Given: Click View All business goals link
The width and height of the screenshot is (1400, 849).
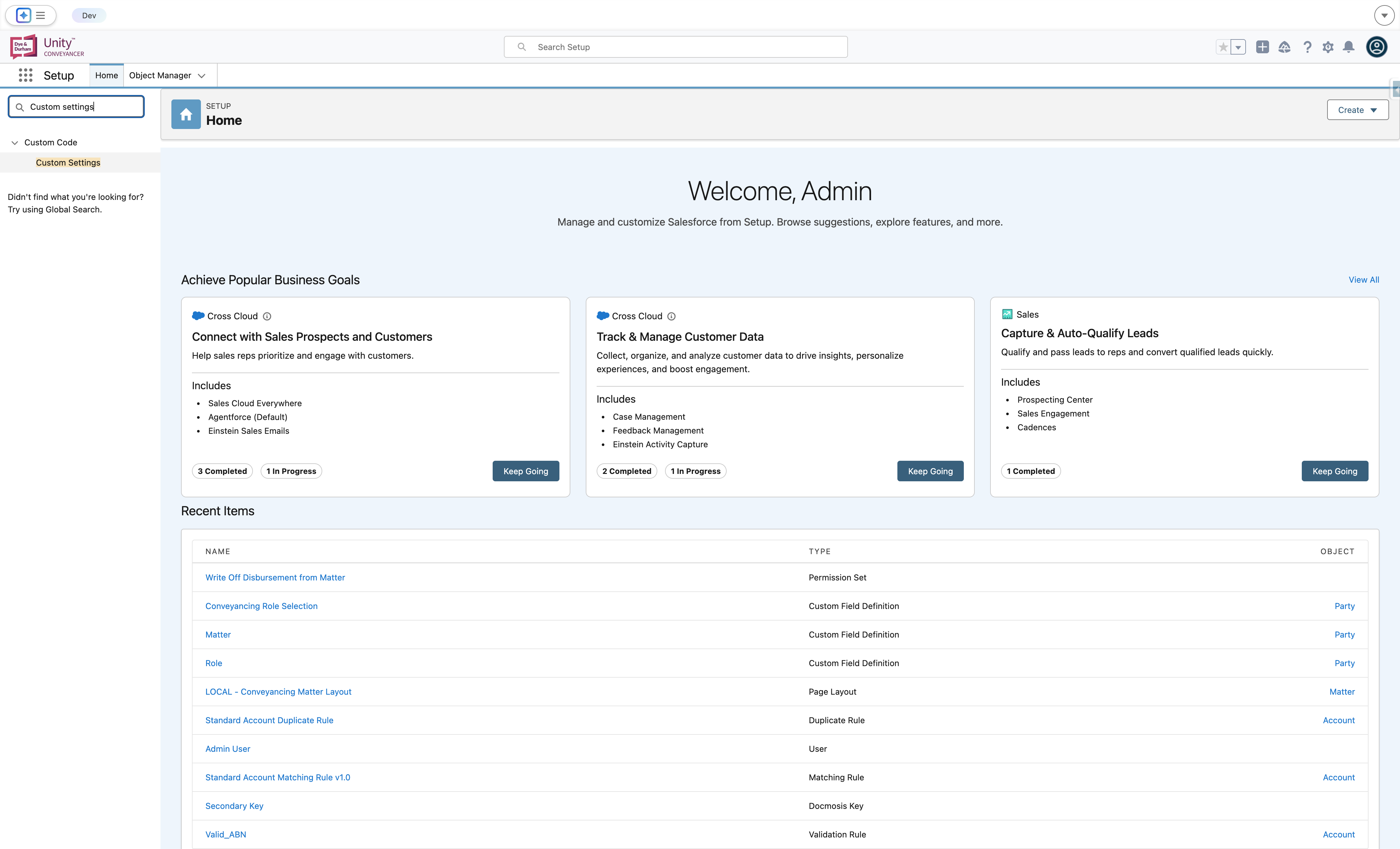Looking at the screenshot, I should (1364, 279).
